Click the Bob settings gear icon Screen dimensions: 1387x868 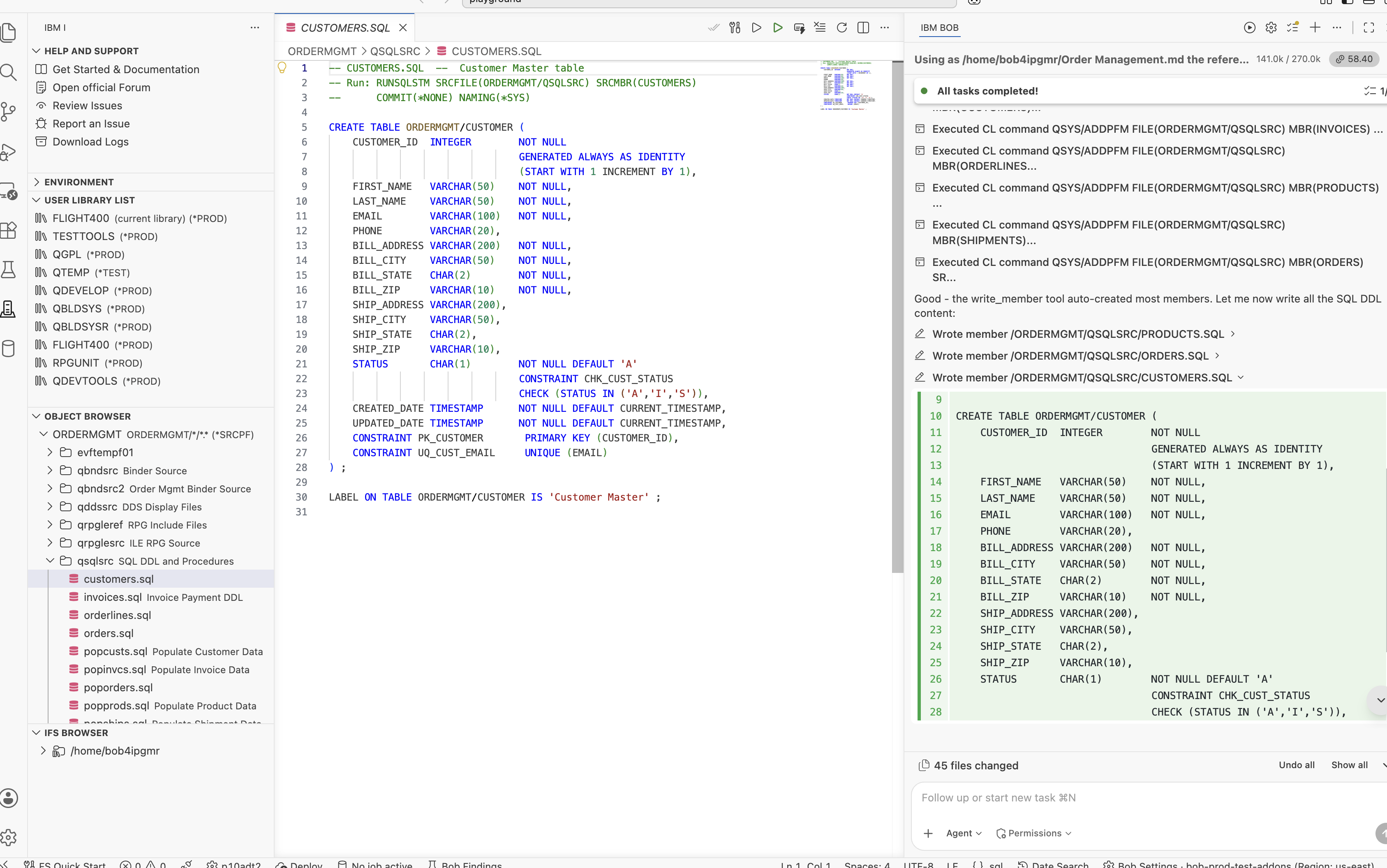tap(1271, 28)
